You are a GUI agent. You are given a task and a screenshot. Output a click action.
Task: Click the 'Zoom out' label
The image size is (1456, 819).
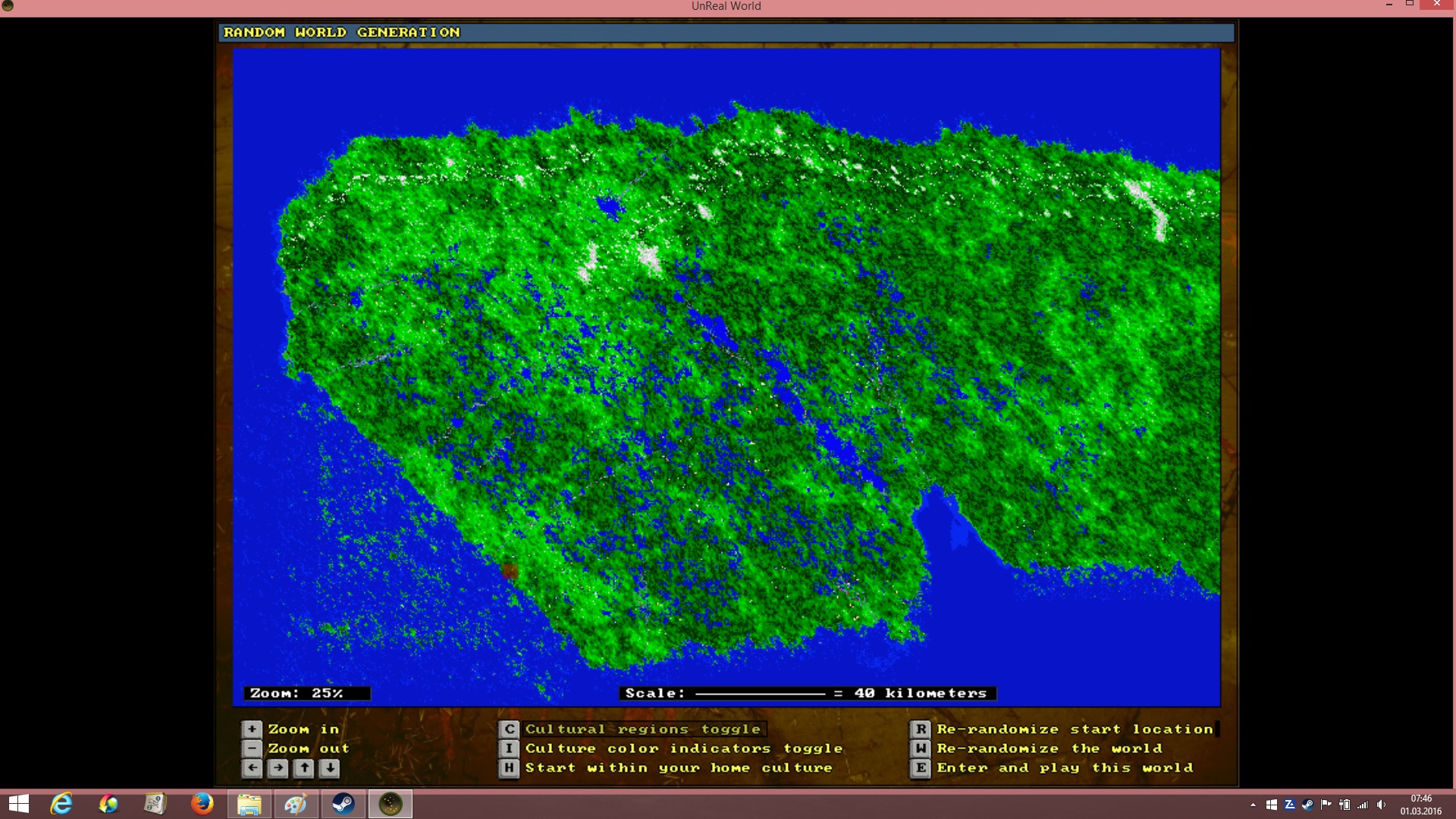click(309, 748)
